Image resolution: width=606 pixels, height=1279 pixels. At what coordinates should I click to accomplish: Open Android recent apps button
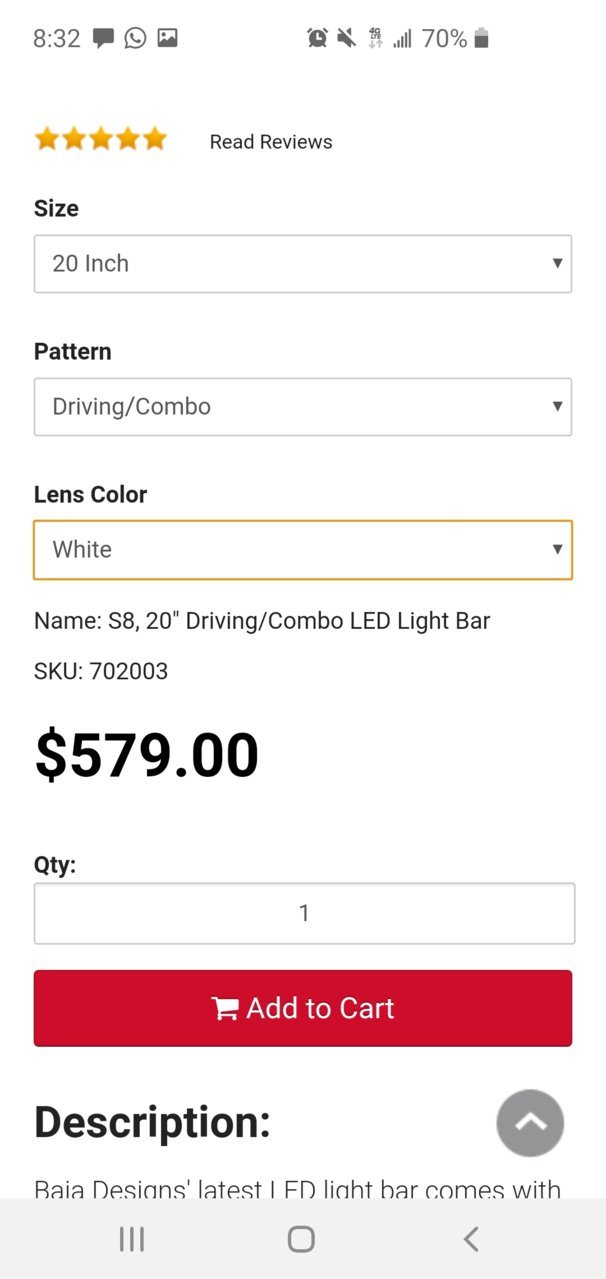(132, 1239)
